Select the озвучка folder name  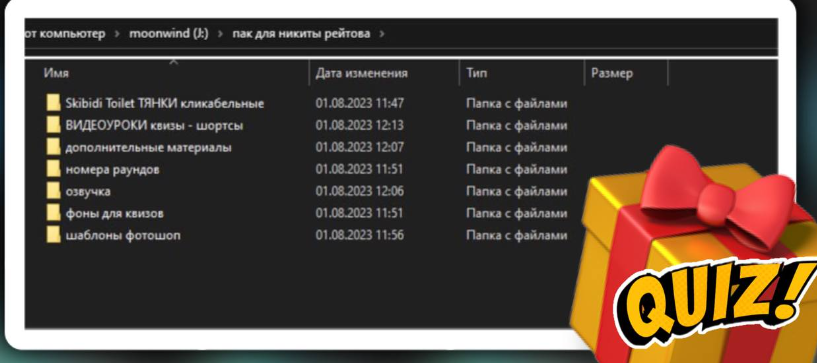coord(88,191)
